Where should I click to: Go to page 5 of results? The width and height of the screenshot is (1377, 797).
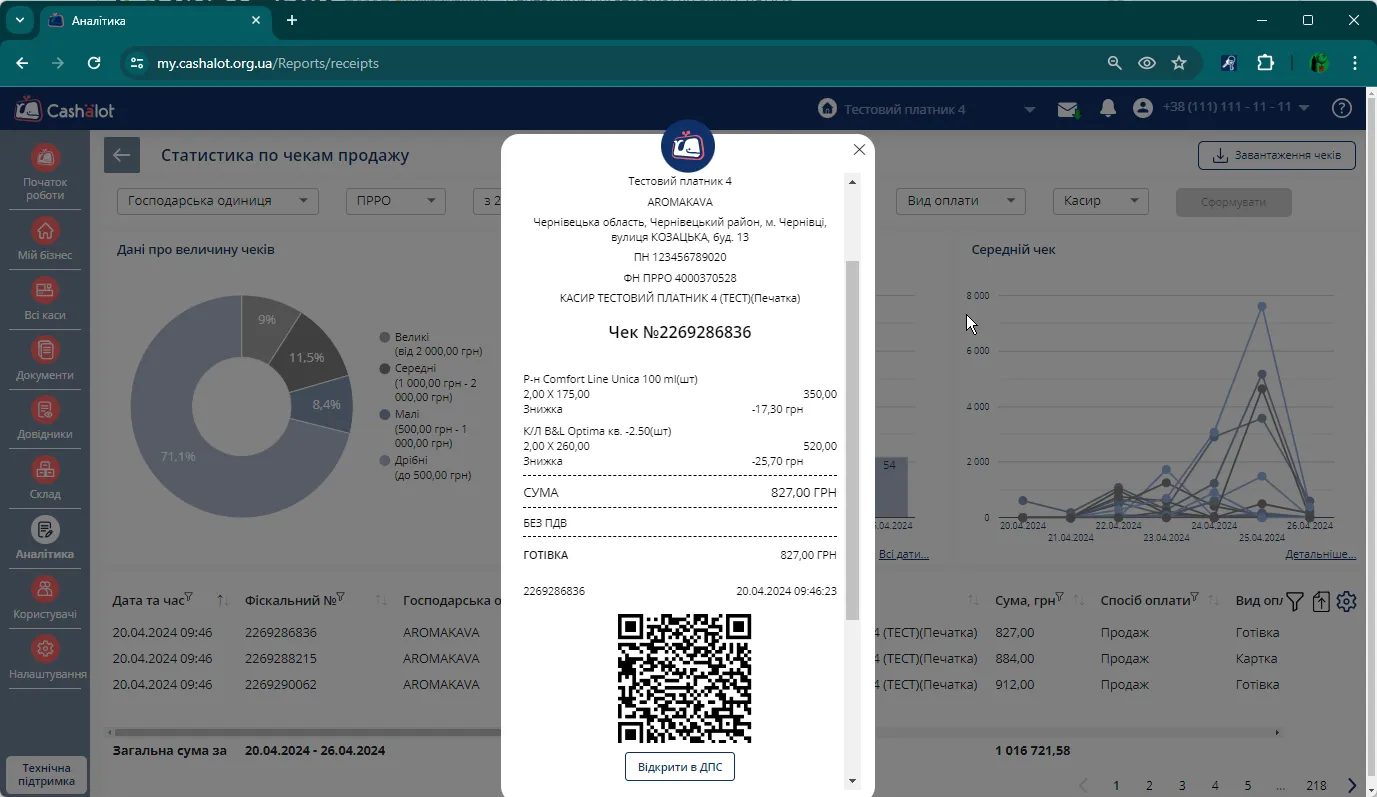click(1248, 786)
